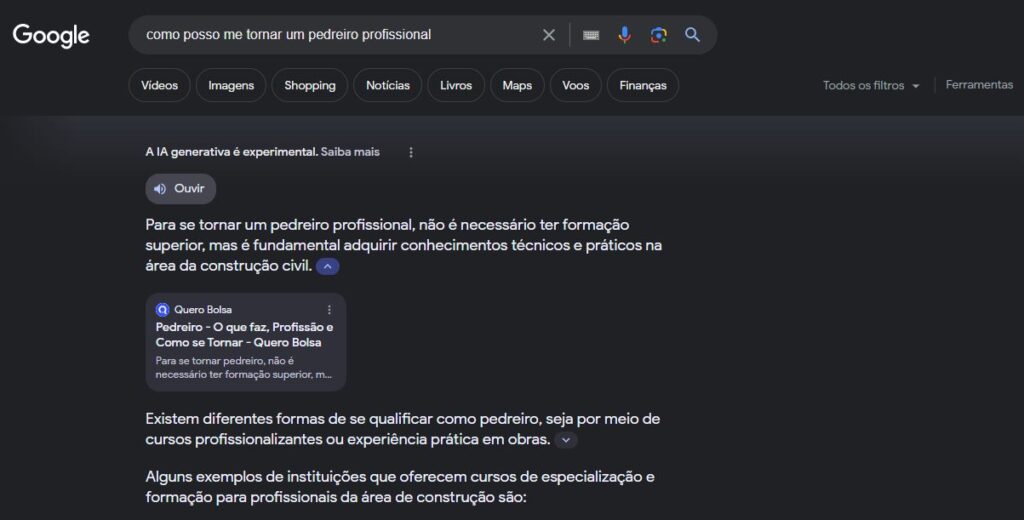This screenshot has width=1024, height=520.
Task: Clear the search query with X icon
Action: point(549,35)
